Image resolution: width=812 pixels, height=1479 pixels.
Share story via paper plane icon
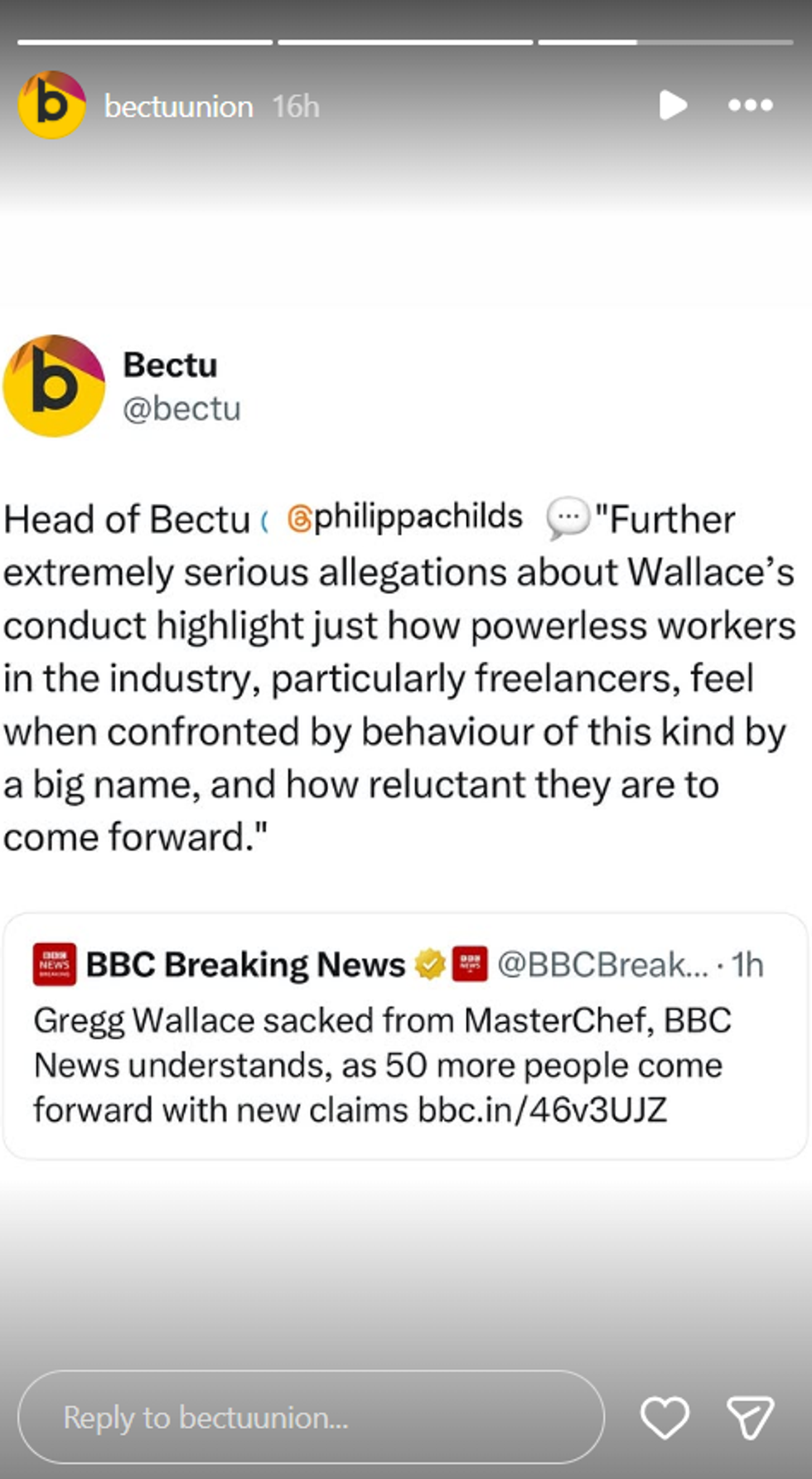click(x=750, y=1417)
